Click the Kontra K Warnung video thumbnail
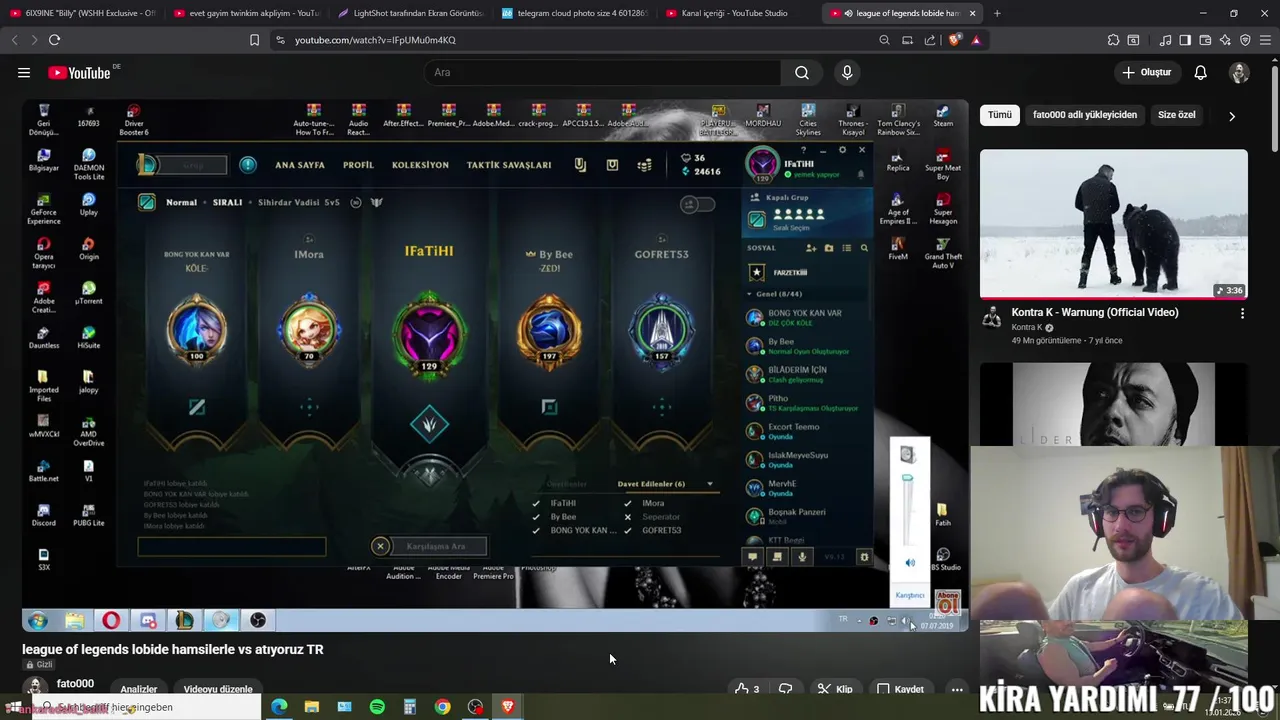This screenshot has height=720, width=1280. 1114,224
